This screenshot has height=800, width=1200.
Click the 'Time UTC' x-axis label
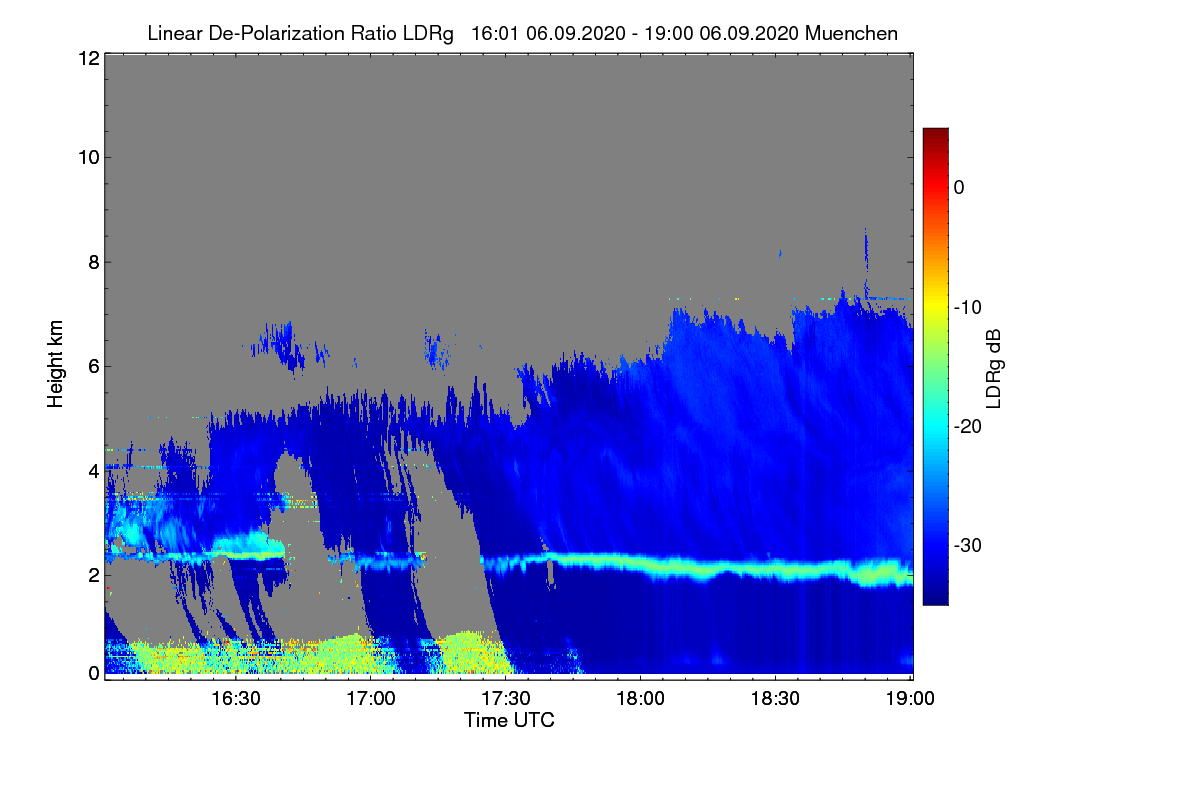click(509, 720)
